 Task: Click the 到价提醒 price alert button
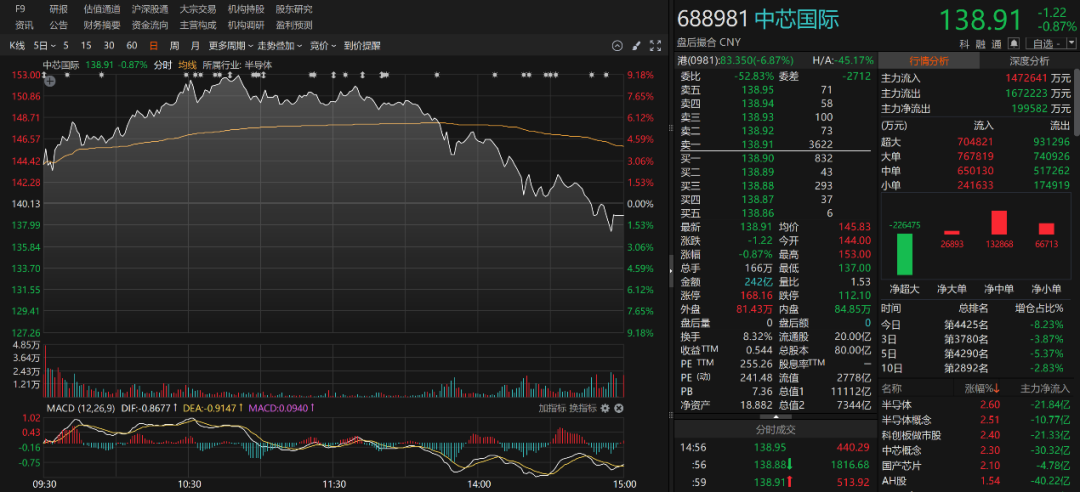362,46
